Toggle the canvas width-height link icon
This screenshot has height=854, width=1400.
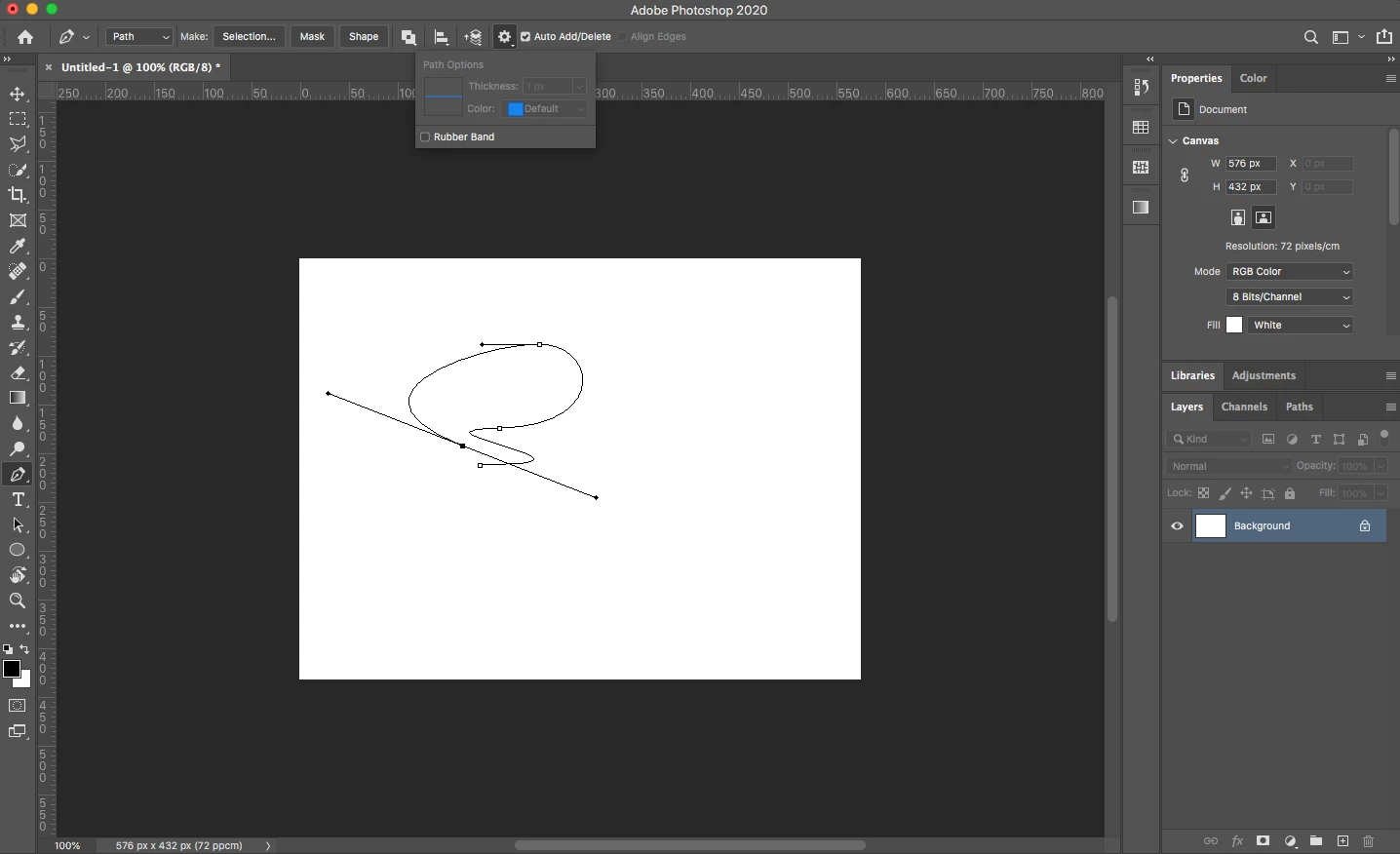(x=1185, y=175)
